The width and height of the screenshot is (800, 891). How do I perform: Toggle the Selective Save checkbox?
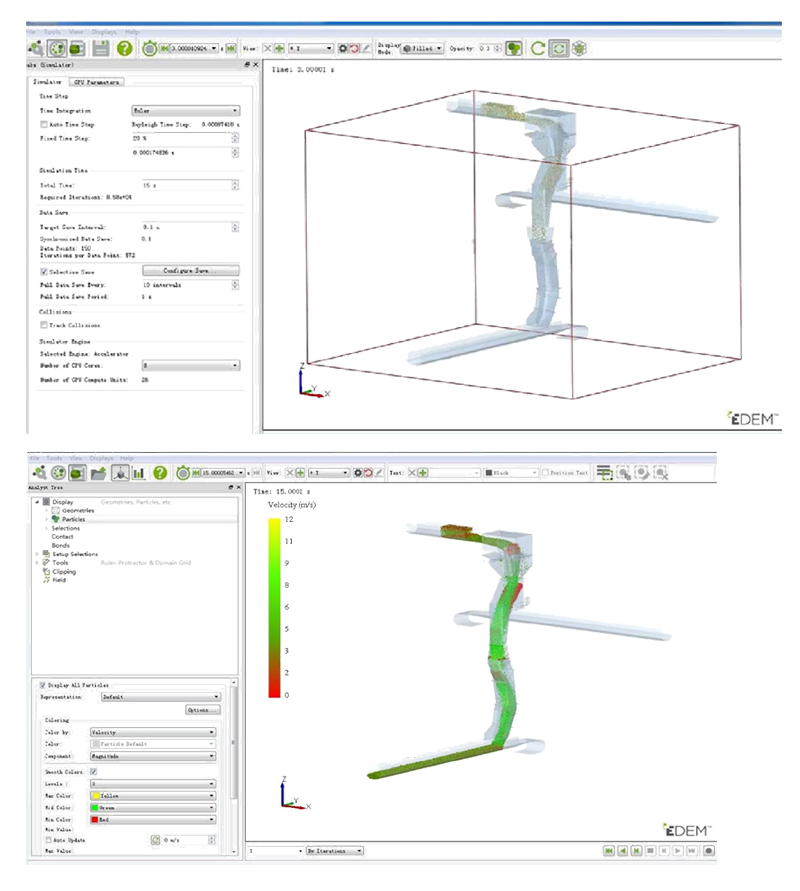43,271
